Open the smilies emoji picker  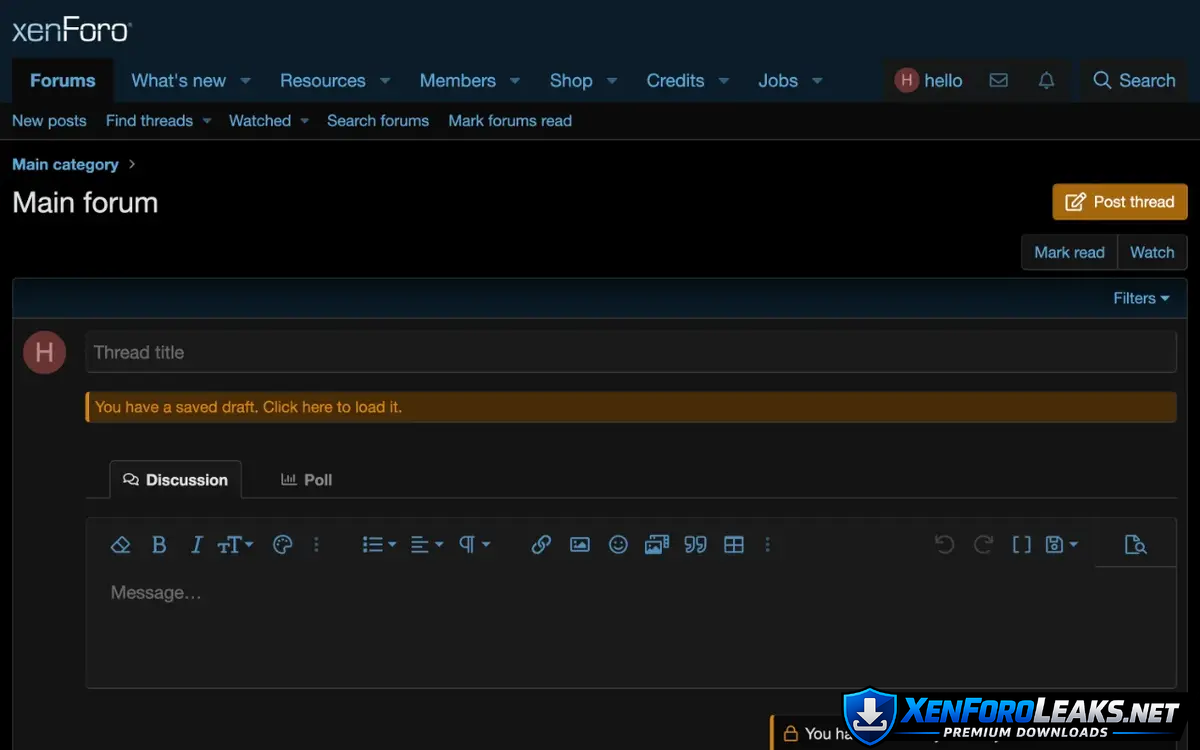pos(618,545)
